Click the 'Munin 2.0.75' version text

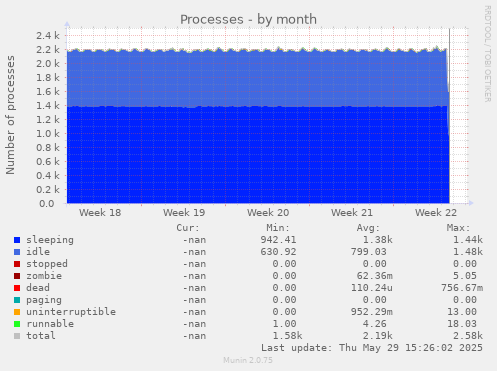click(x=248, y=360)
